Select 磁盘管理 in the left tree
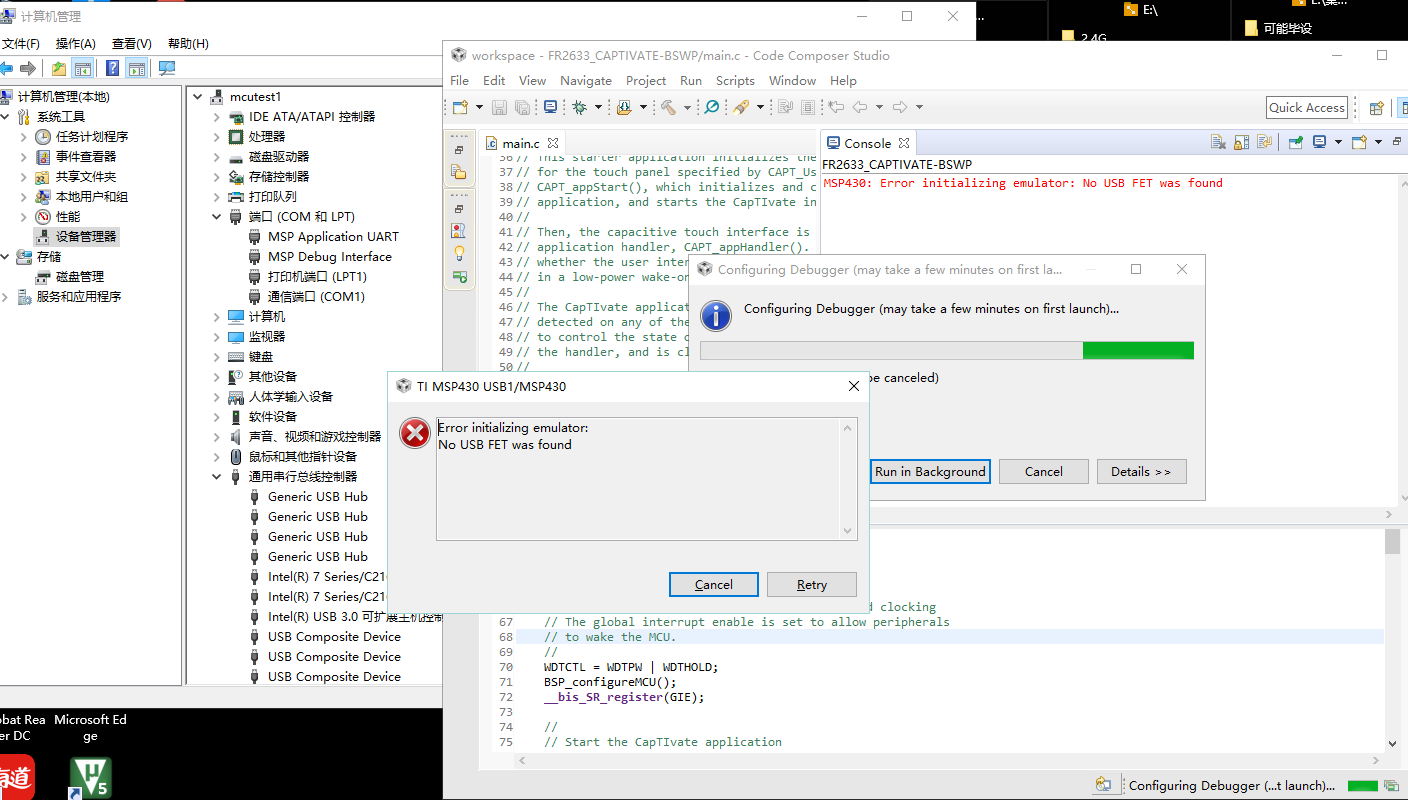Screen dimensions: 1408x800 80,277
